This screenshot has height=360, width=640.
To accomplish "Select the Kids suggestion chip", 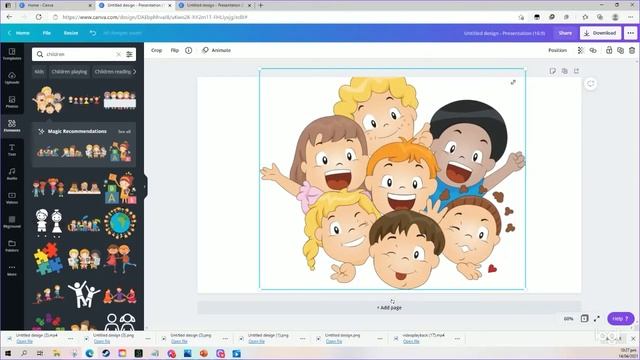I will tap(39, 71).
